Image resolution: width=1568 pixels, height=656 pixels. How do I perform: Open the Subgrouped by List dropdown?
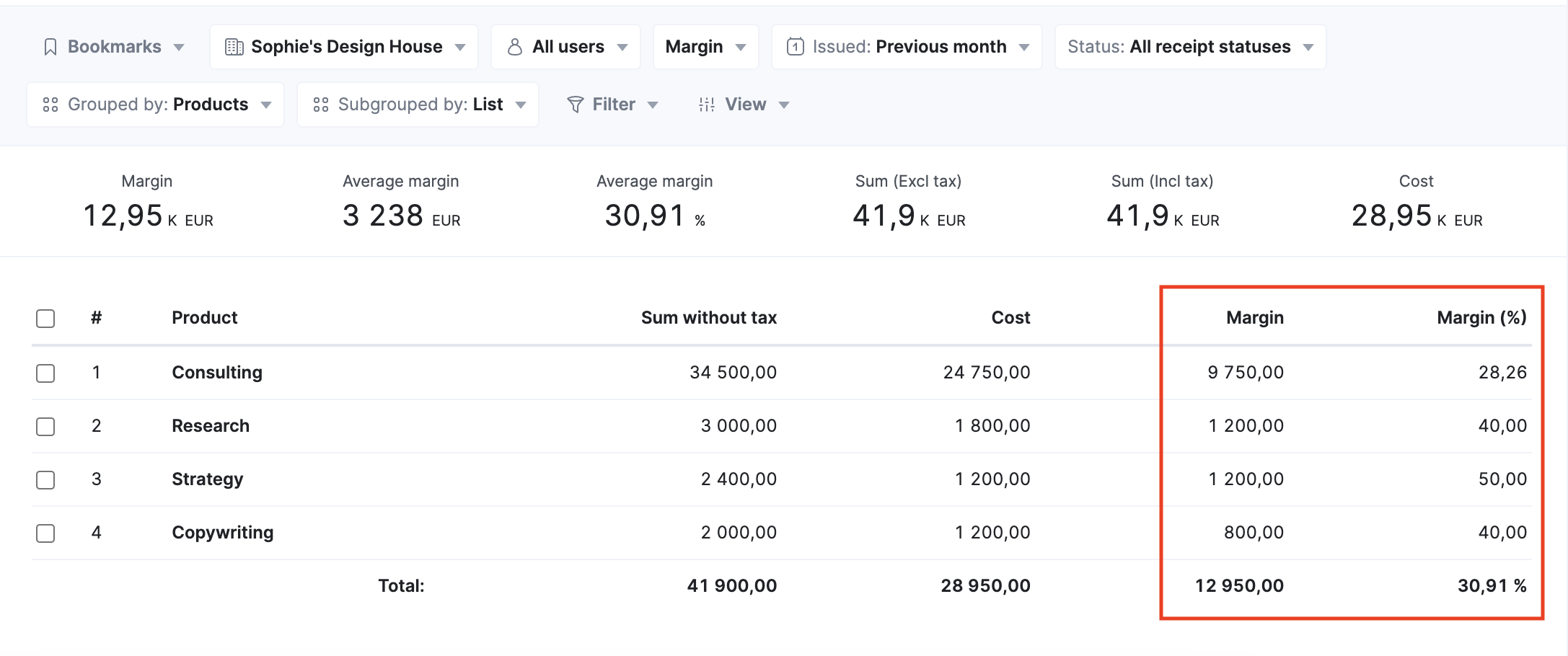coord(418,104)
